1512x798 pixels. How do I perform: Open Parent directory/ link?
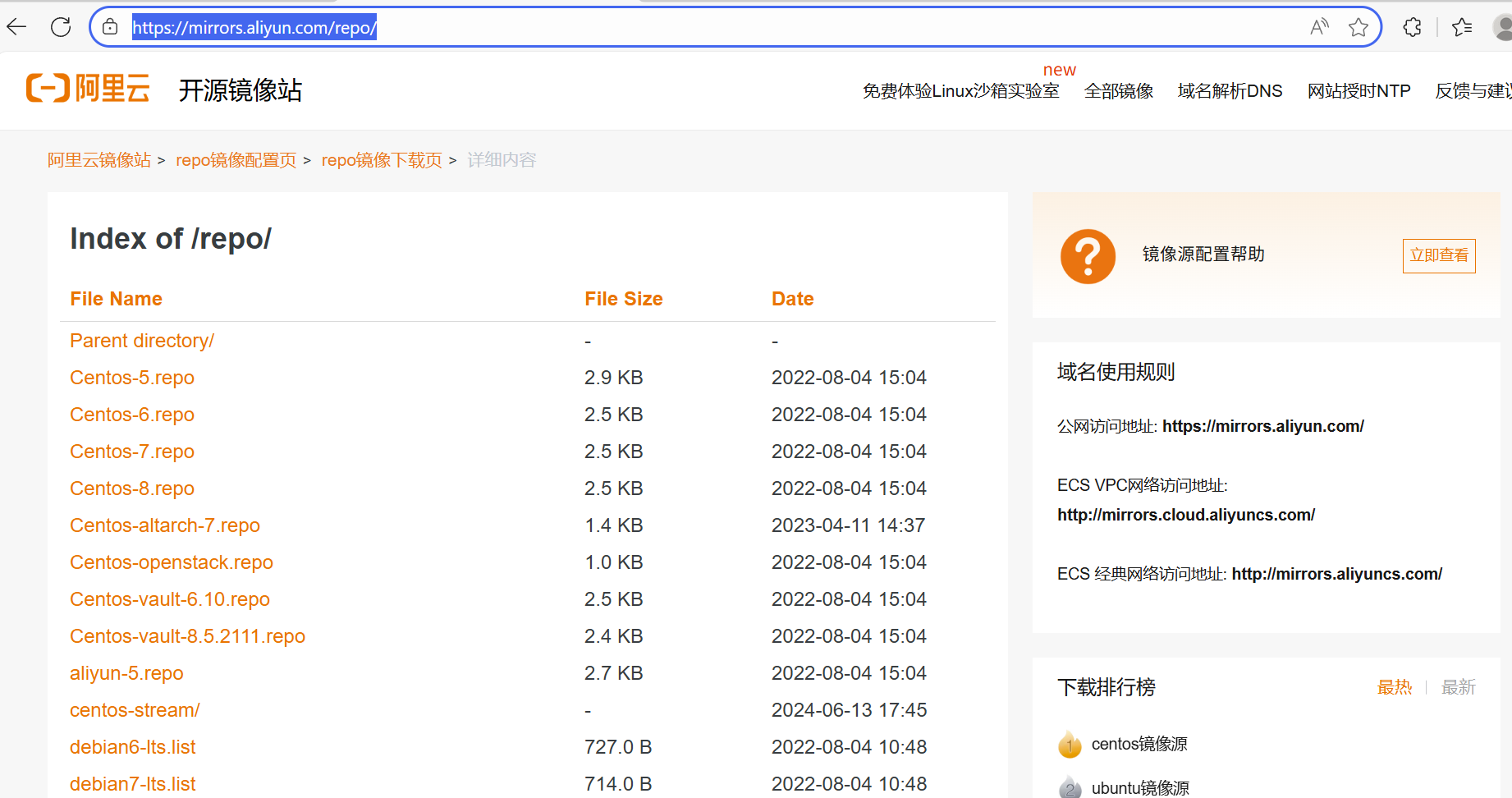click(142, 341)
